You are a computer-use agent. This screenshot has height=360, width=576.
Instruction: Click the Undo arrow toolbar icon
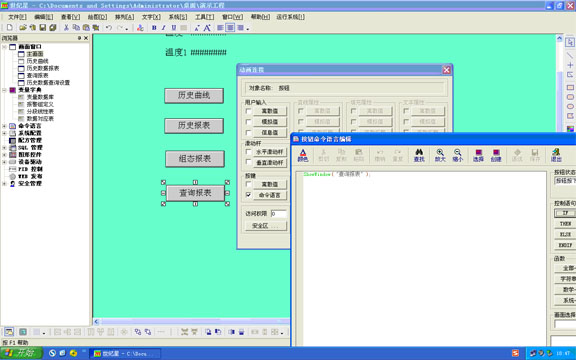[x=109, y=28]
